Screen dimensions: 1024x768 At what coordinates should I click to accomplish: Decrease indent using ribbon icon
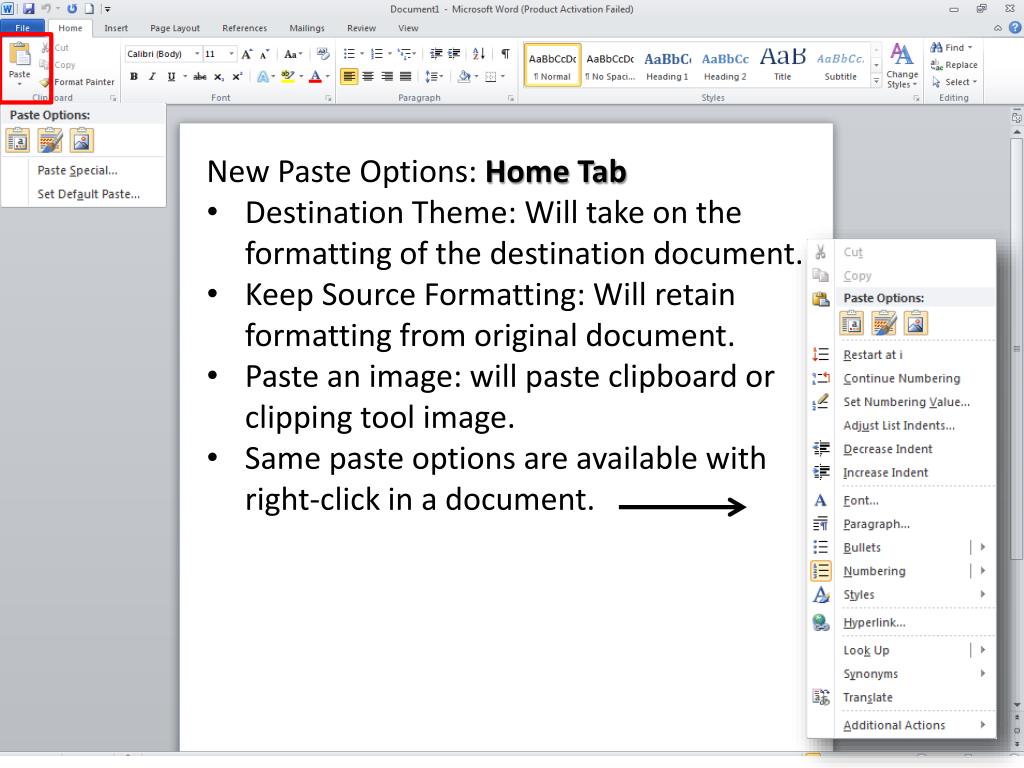pyautogui.click(x=436, y=54)
